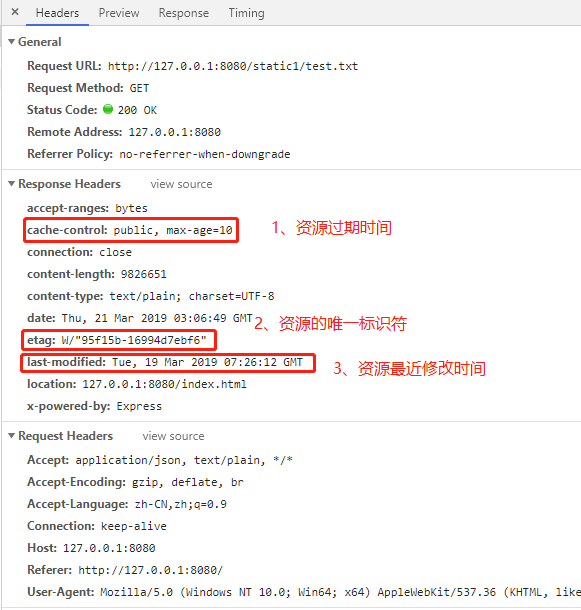Collapse the General section triangle
Image resolution: width=581 pixels, height=610 pixels.
coord(12,42)
